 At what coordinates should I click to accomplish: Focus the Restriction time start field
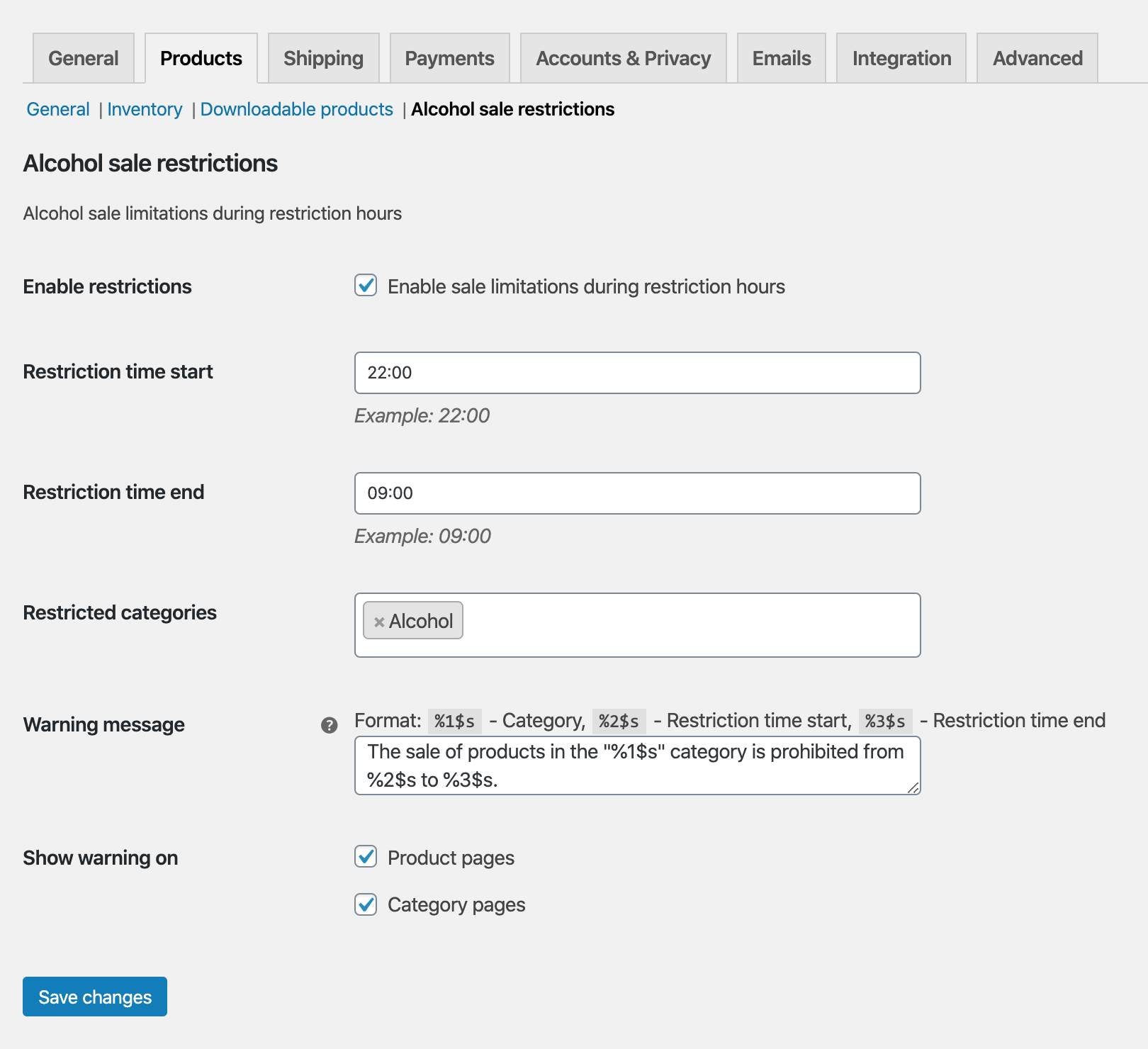(x=637, y=373)
